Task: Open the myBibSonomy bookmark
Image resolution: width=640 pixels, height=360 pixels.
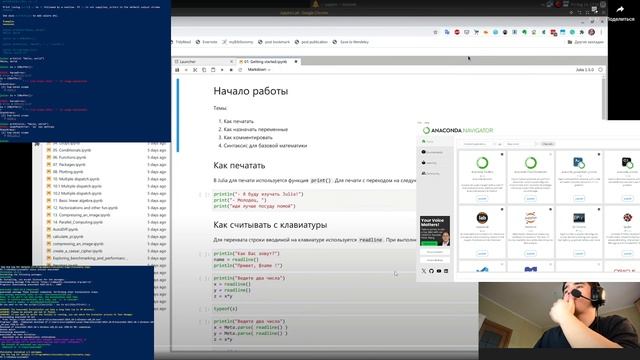Action: (x=238, y=42)
